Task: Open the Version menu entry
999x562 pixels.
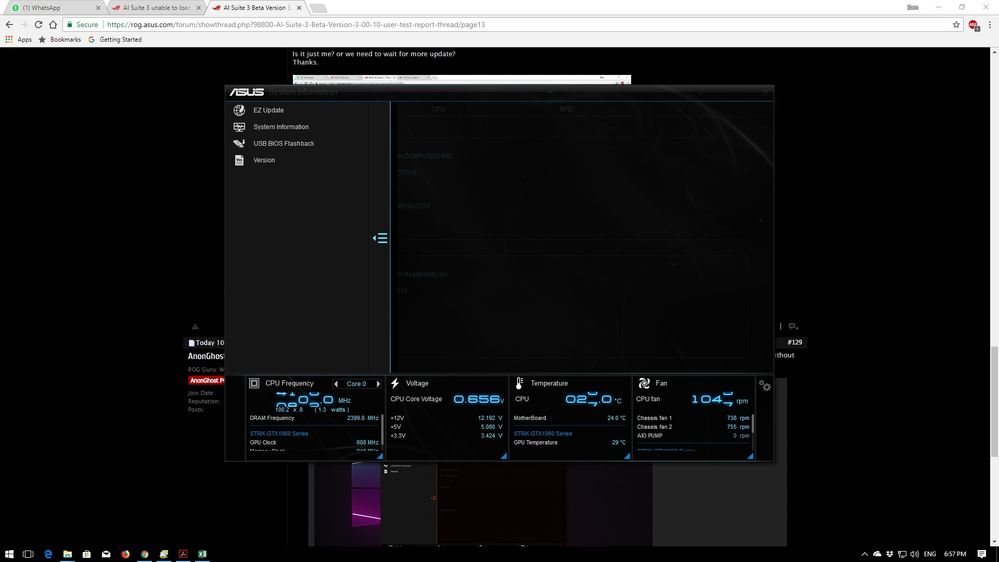Action: (264, 160)
